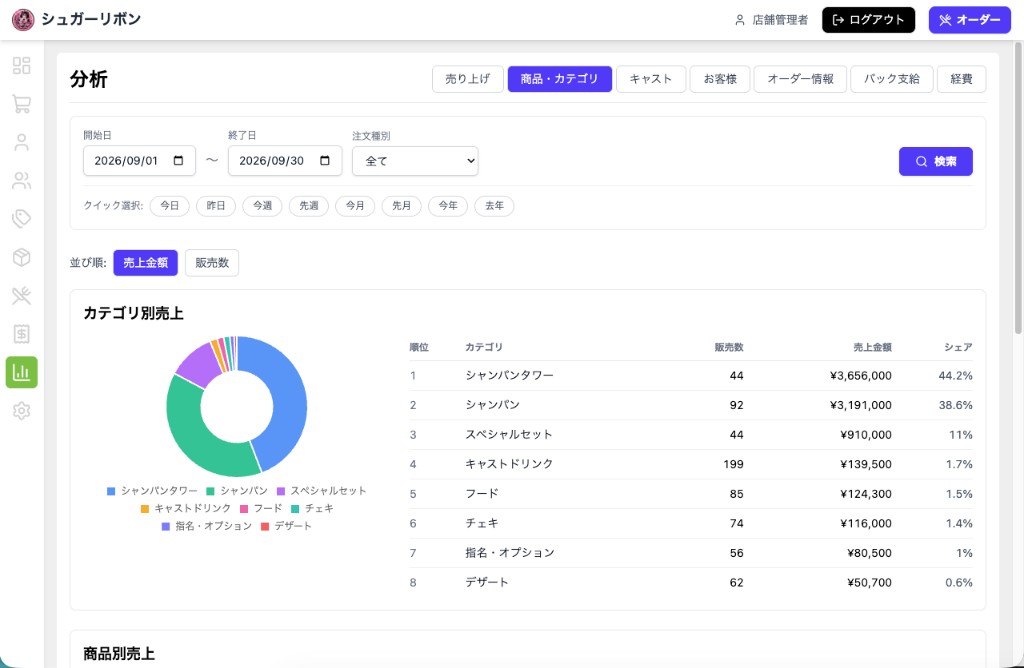Open the shopping cart sidebar icon
Viewport: 1024px width, 668px height.
coord(22,104)
